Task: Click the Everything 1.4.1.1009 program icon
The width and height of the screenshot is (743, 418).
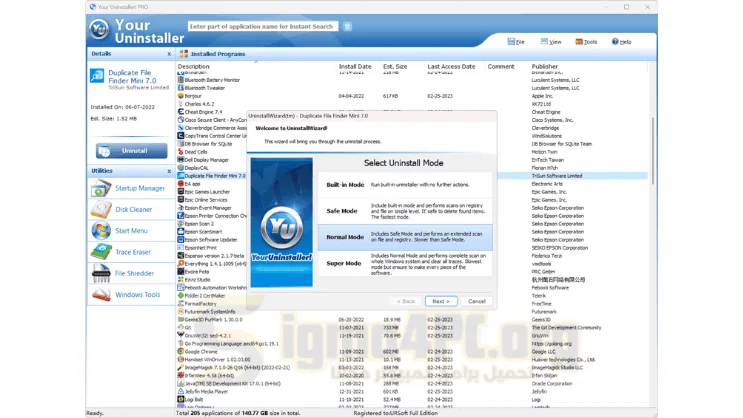Action: click(181, 264)
